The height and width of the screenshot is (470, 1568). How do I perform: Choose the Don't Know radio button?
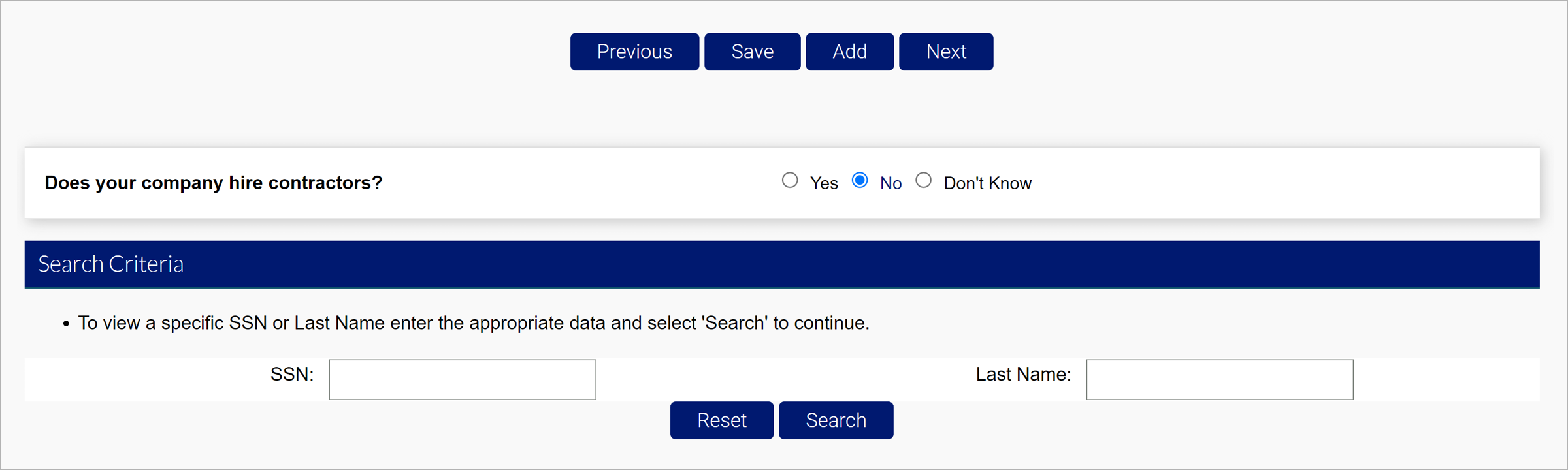(923, 180)
